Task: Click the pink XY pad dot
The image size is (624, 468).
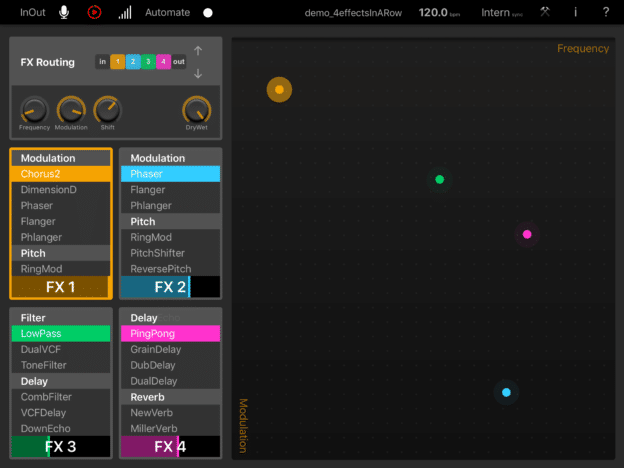Action: click(527, 234)
